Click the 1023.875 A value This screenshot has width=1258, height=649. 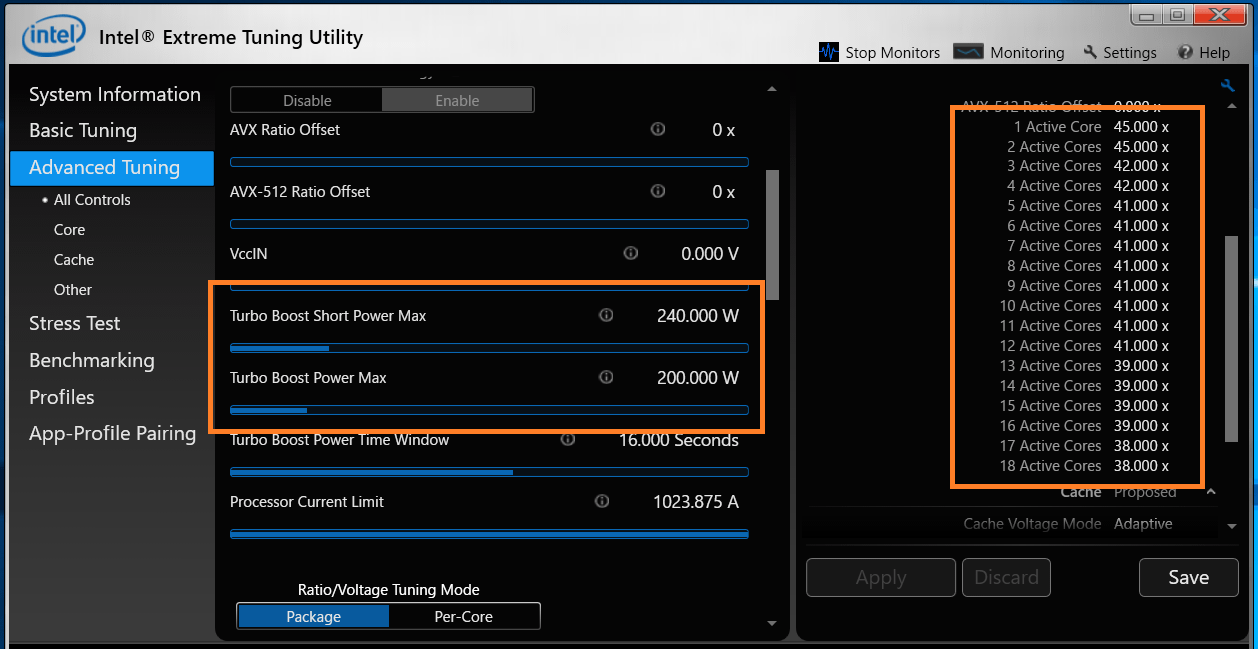696,502
